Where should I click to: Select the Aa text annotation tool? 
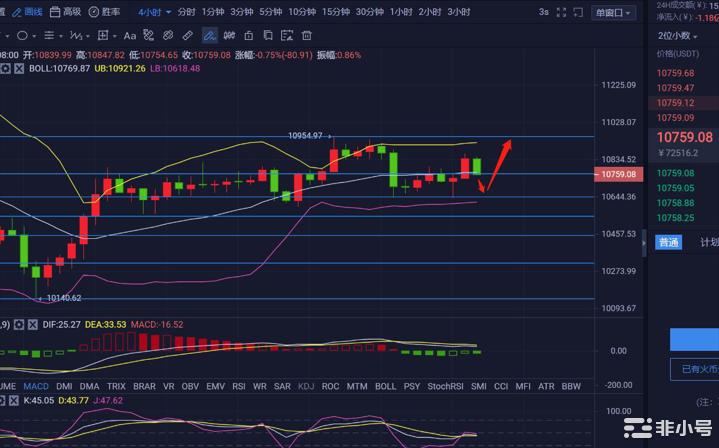click(x=130, y=35)
